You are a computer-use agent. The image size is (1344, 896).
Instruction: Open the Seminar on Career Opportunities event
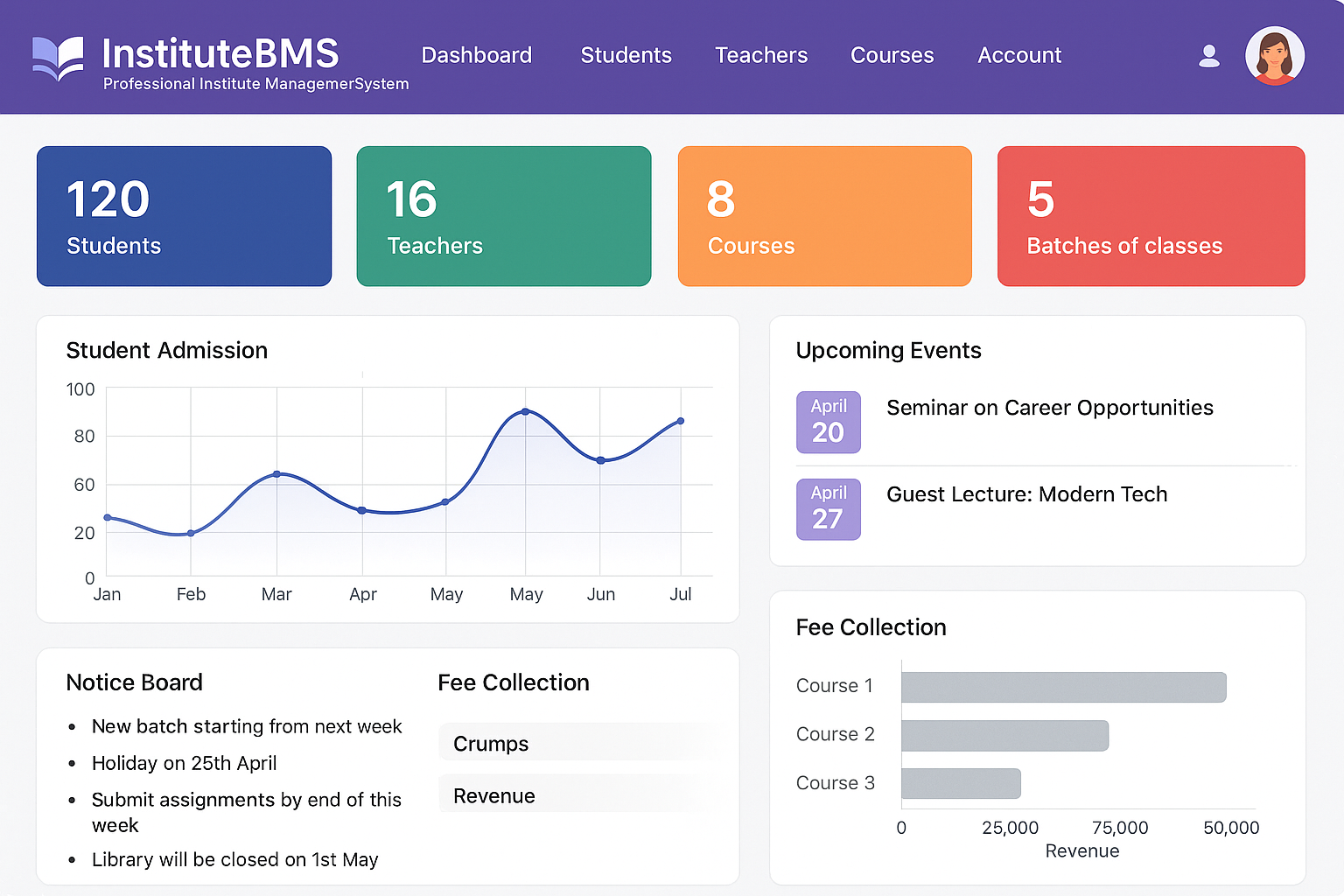point(1050,408)
